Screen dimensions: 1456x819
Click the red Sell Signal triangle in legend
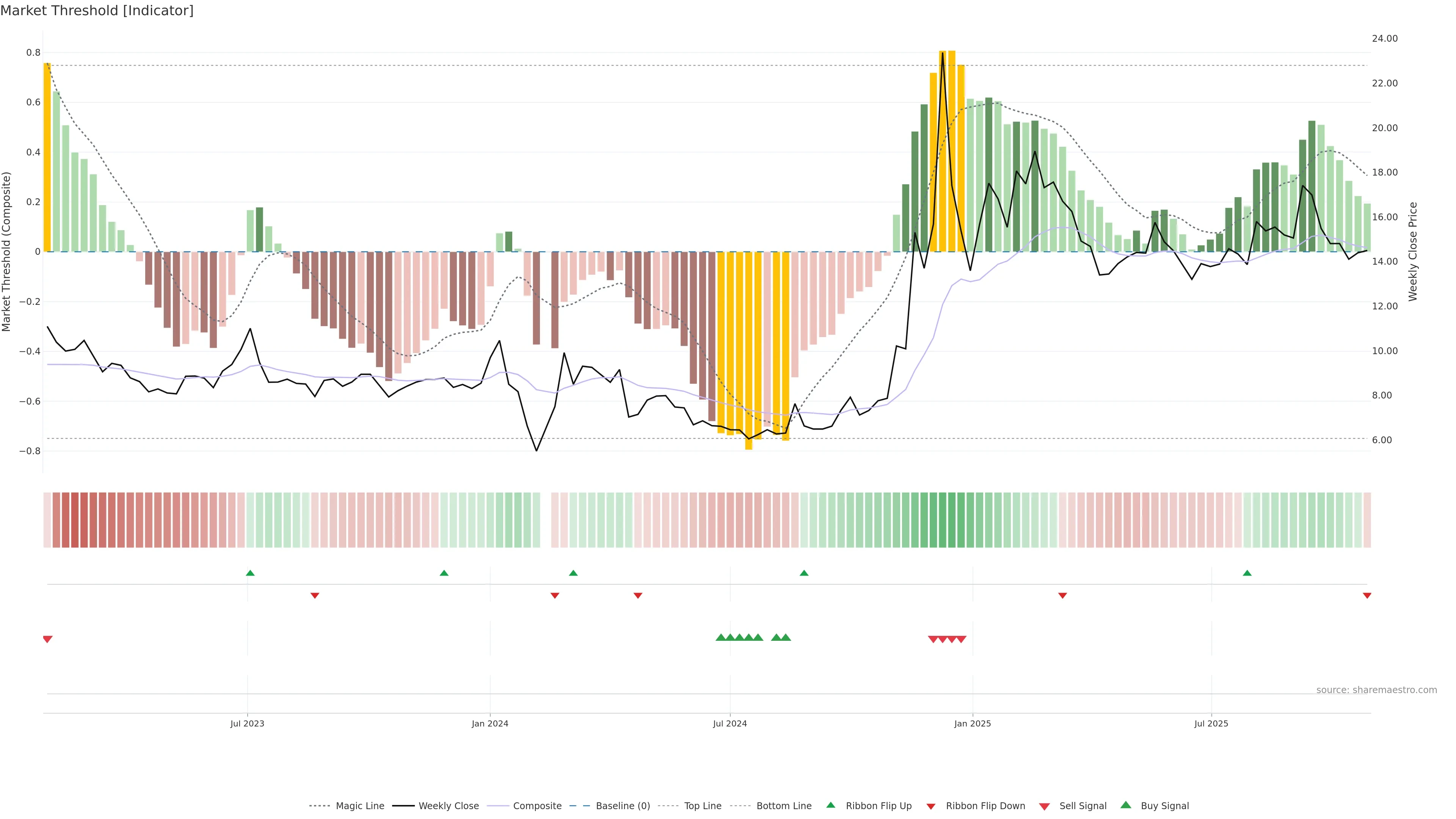point(1045,806)
